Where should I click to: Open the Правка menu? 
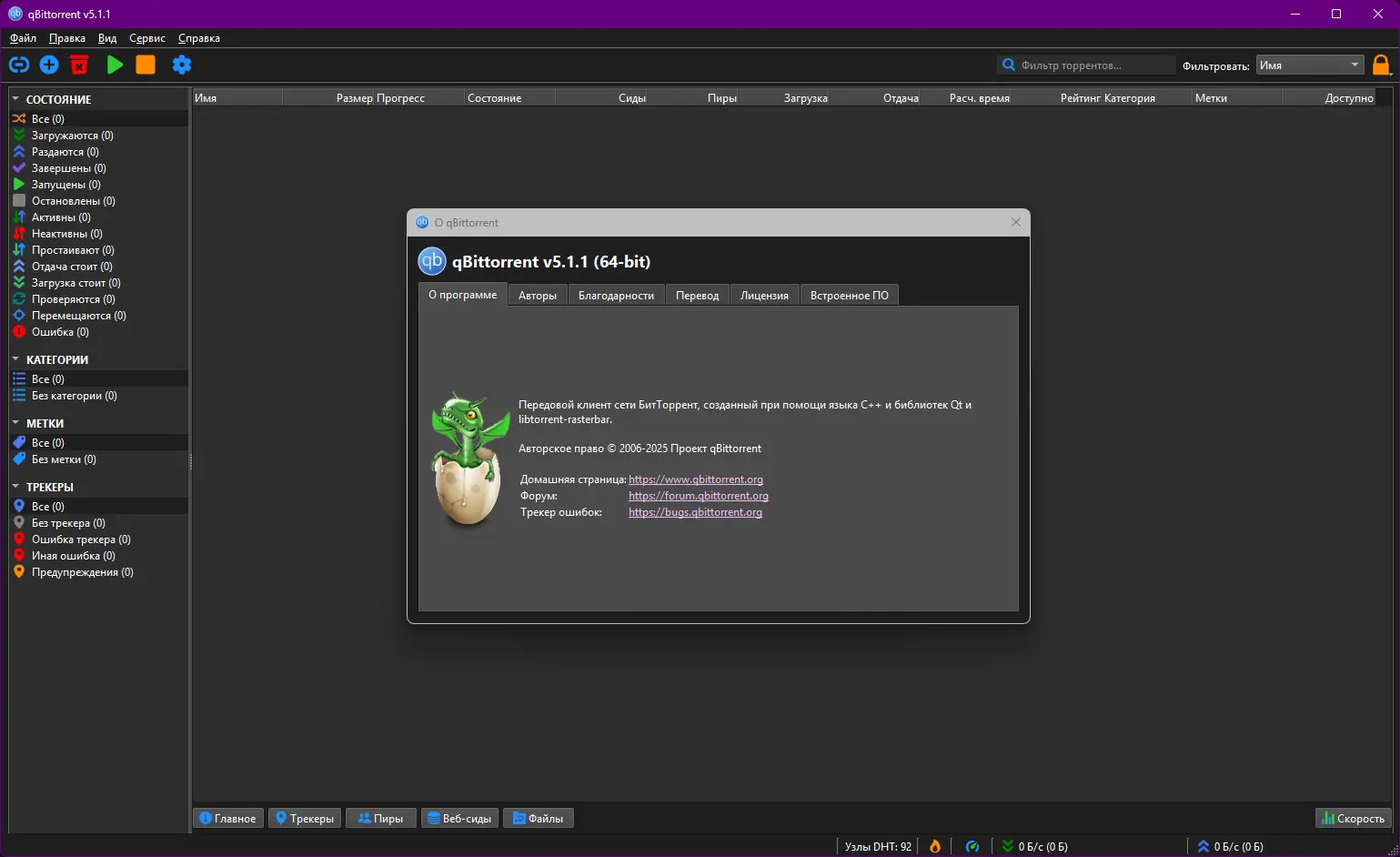[67, 38]
